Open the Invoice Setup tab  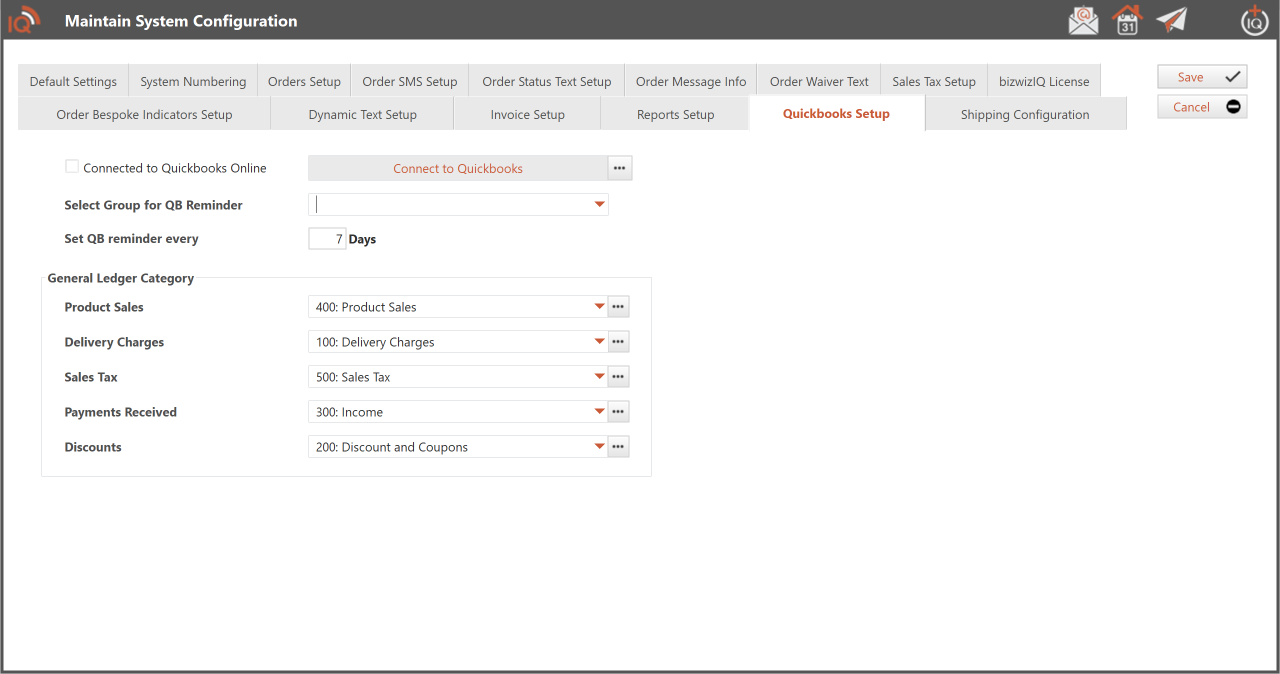[527, 114]
